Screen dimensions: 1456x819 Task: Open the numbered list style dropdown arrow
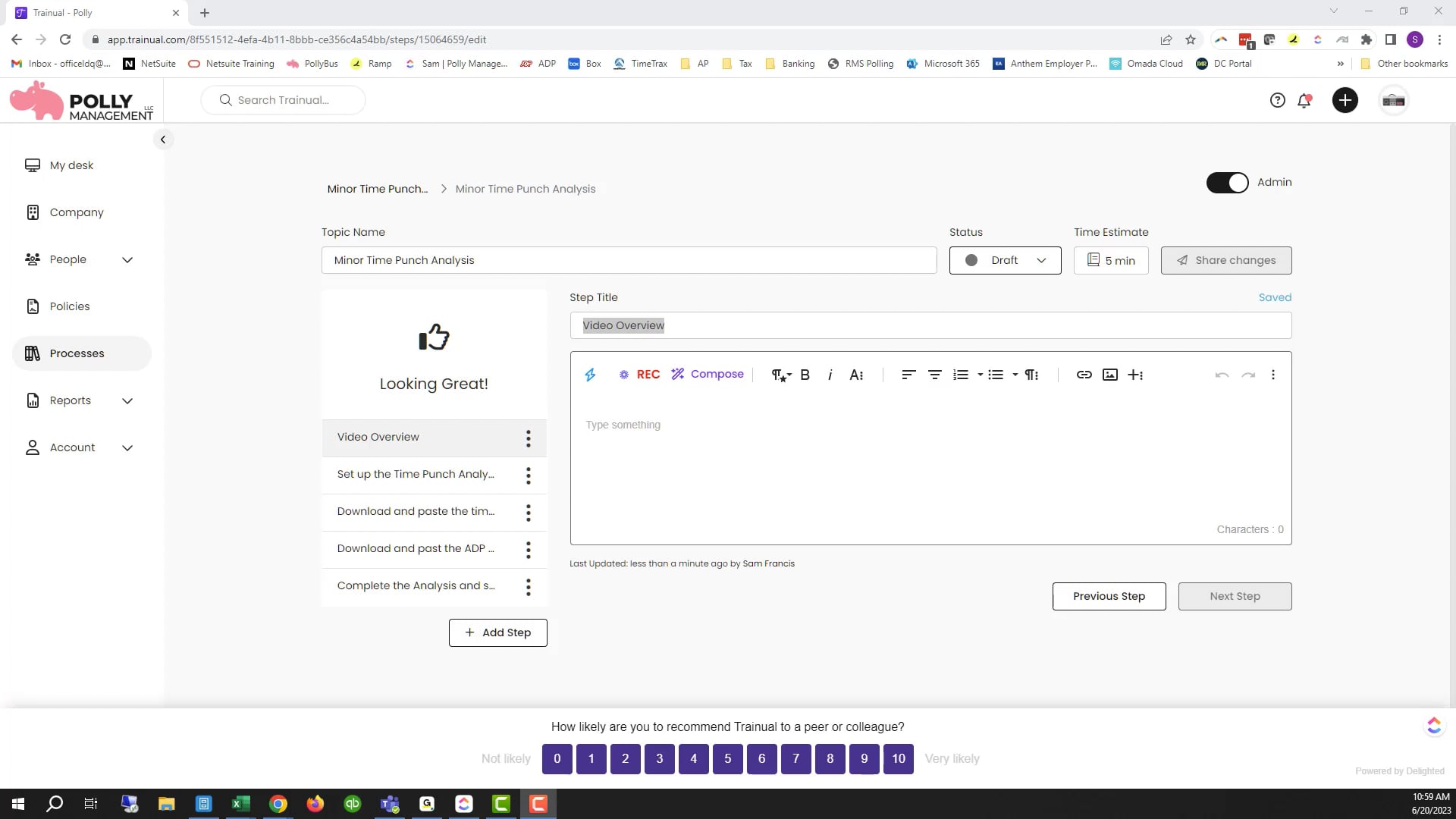click(981, 375)
